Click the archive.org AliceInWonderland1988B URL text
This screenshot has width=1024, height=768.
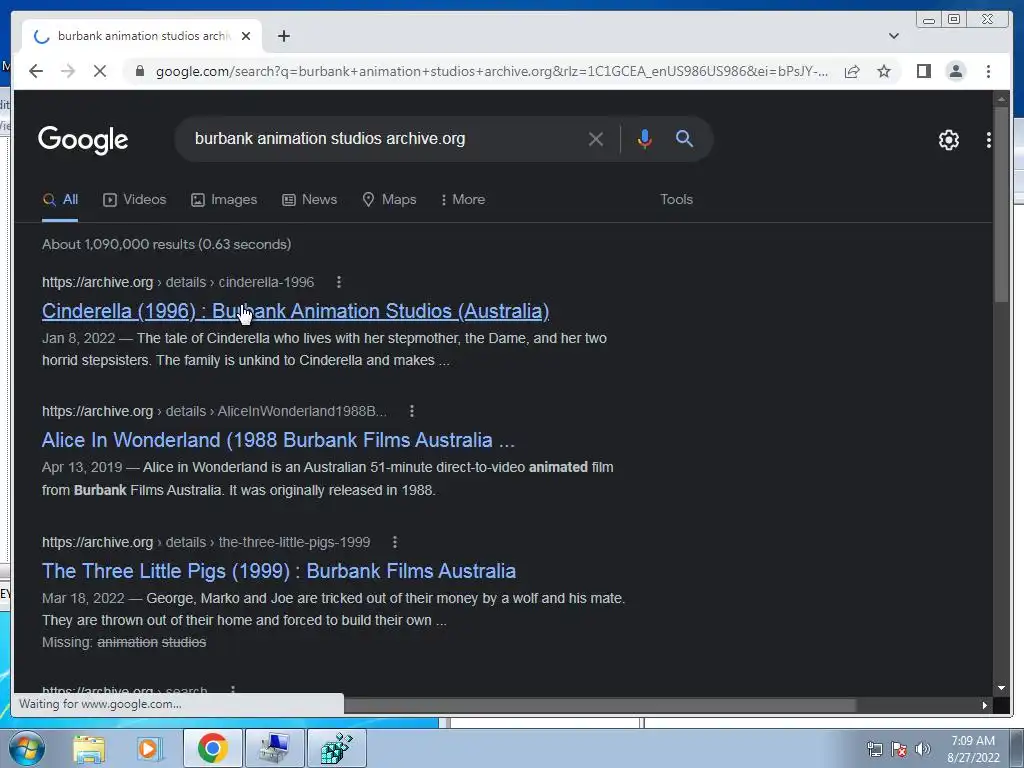coord(214,411)
